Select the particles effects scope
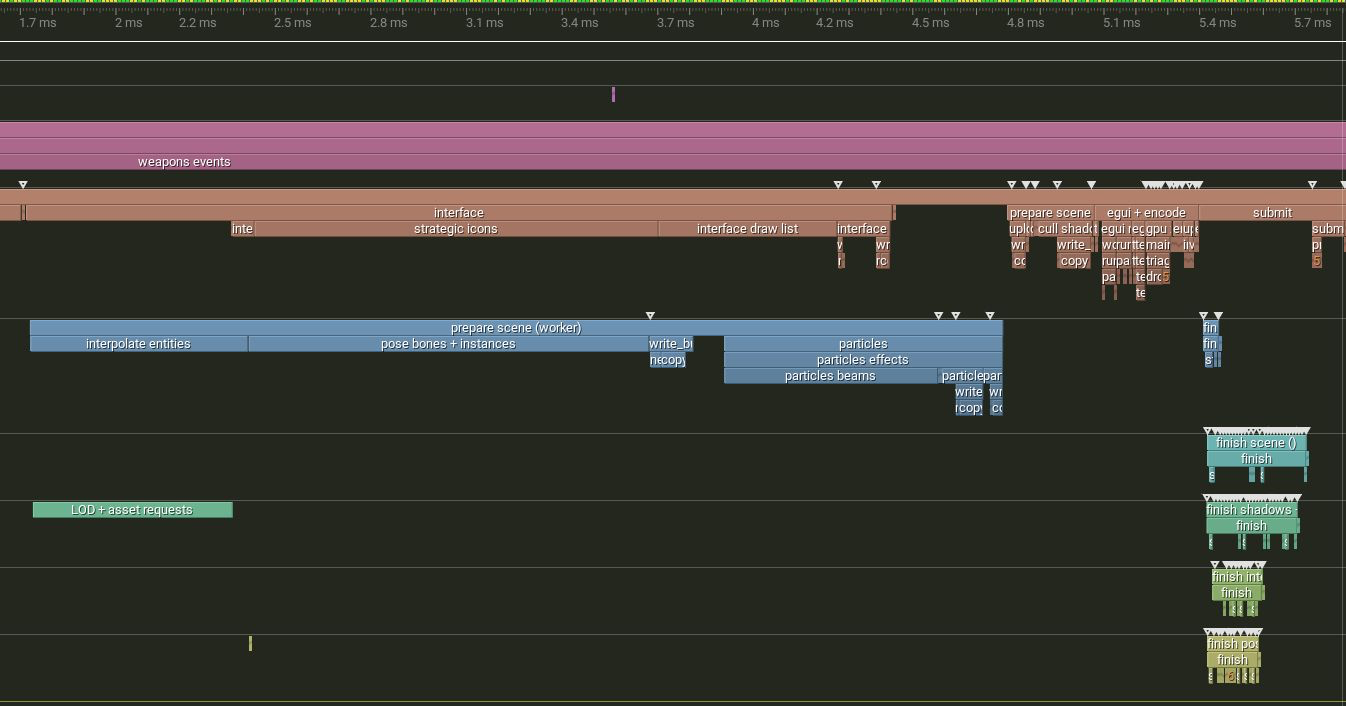The width and height of the screenshot is (1346, 706). click(x=863, y=360)
